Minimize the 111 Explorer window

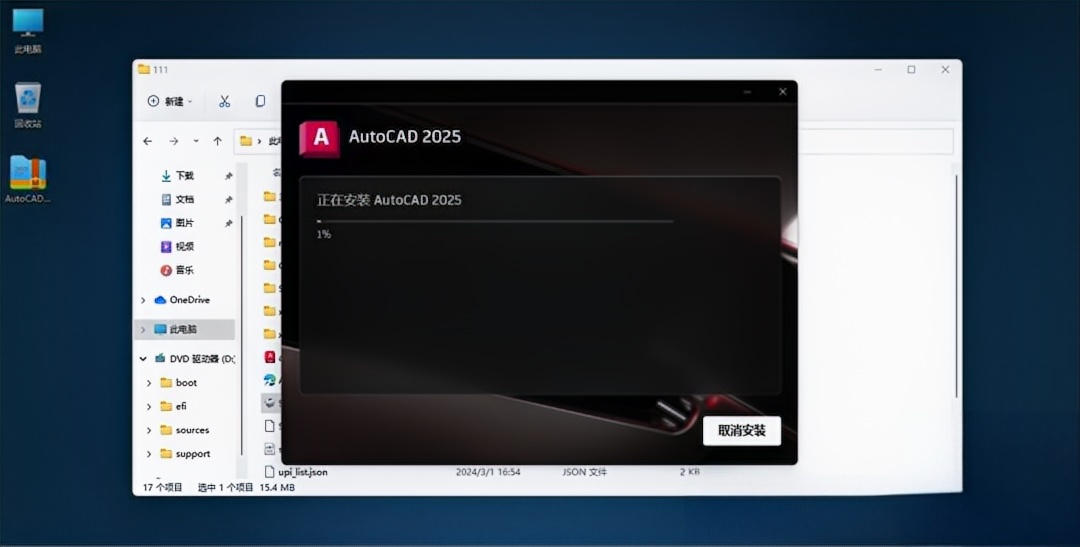pyautogui.click(x=879, y=70)
